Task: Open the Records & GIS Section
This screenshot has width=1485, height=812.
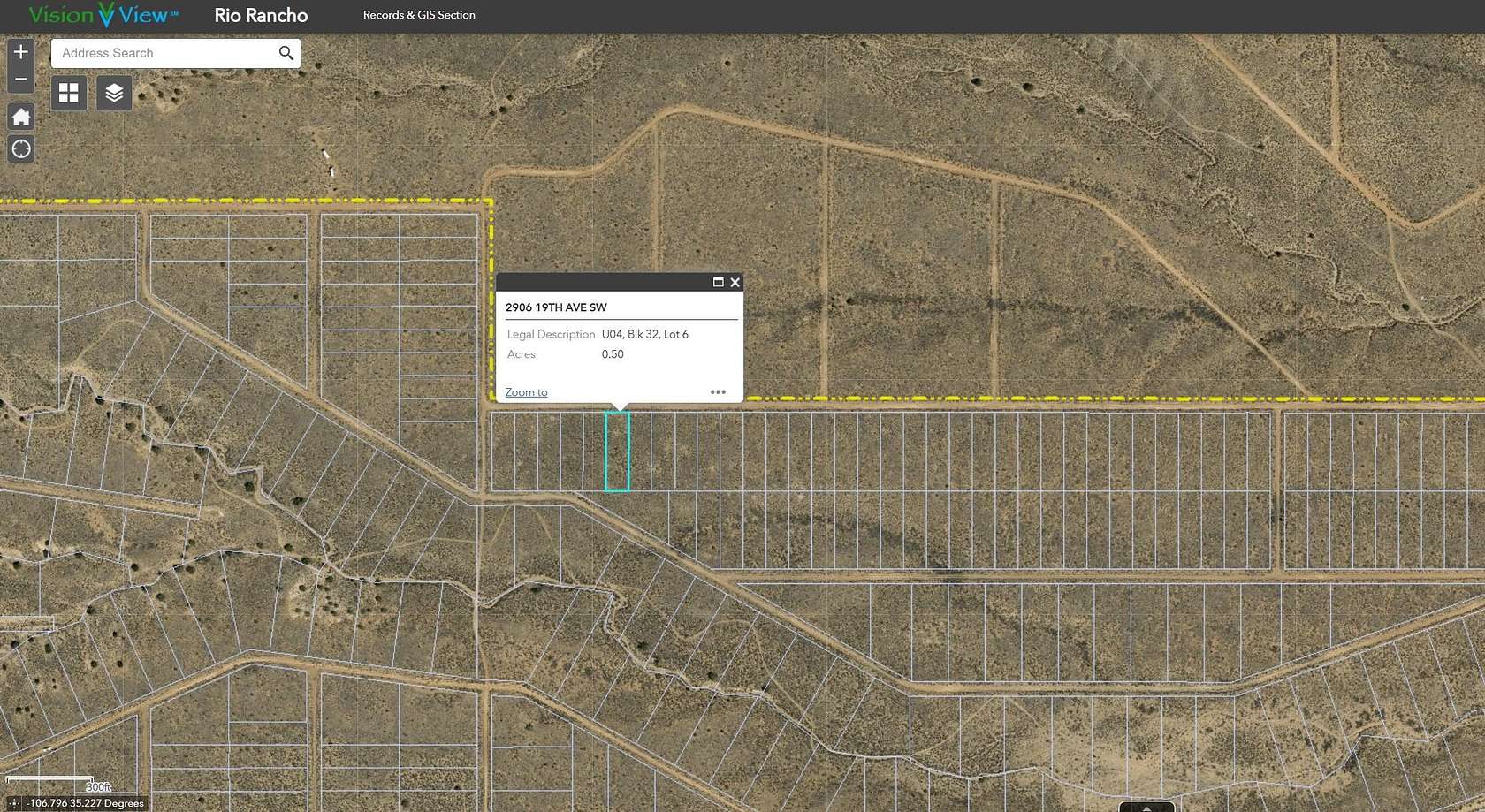Action: pyautogui.click(x=419, y=15)
